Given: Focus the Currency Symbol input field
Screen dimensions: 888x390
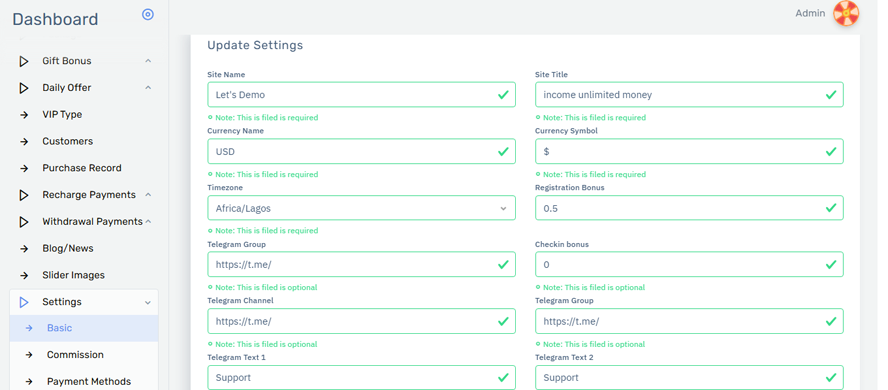Looking at the screenshot, I should point(689,151).
